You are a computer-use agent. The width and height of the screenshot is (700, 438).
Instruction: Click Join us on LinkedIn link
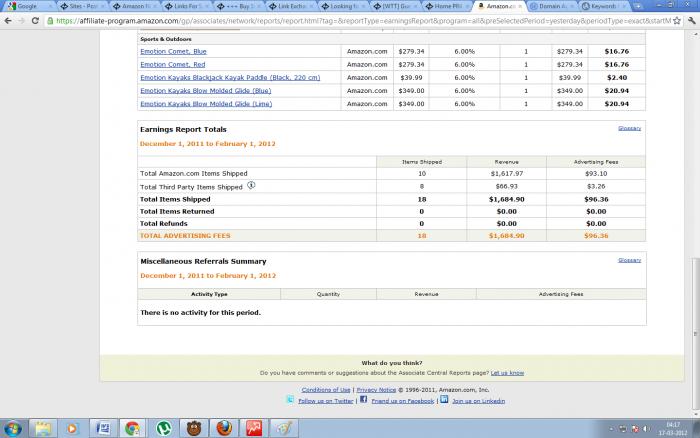pyautogui.click(x=479, y=401)
